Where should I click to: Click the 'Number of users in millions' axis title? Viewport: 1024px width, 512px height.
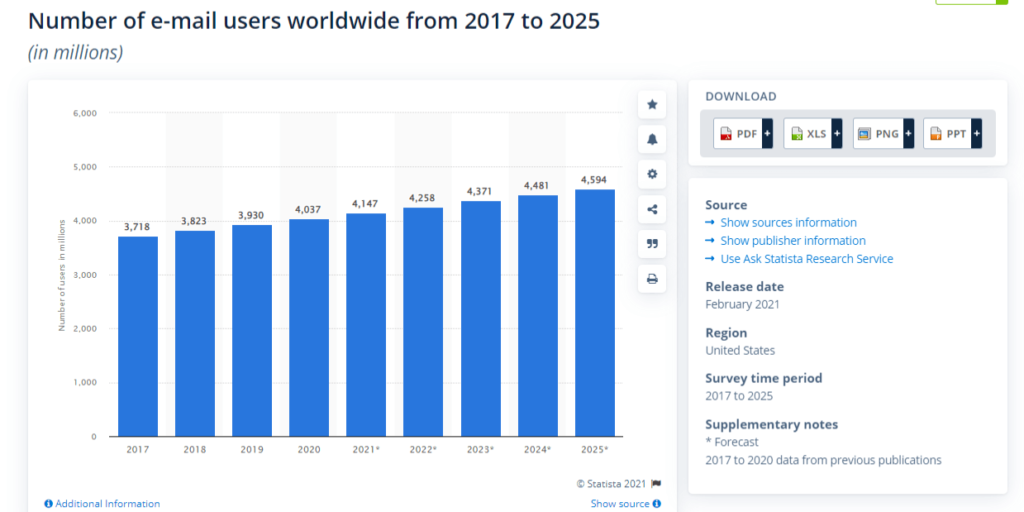click(x=62, y=274)
